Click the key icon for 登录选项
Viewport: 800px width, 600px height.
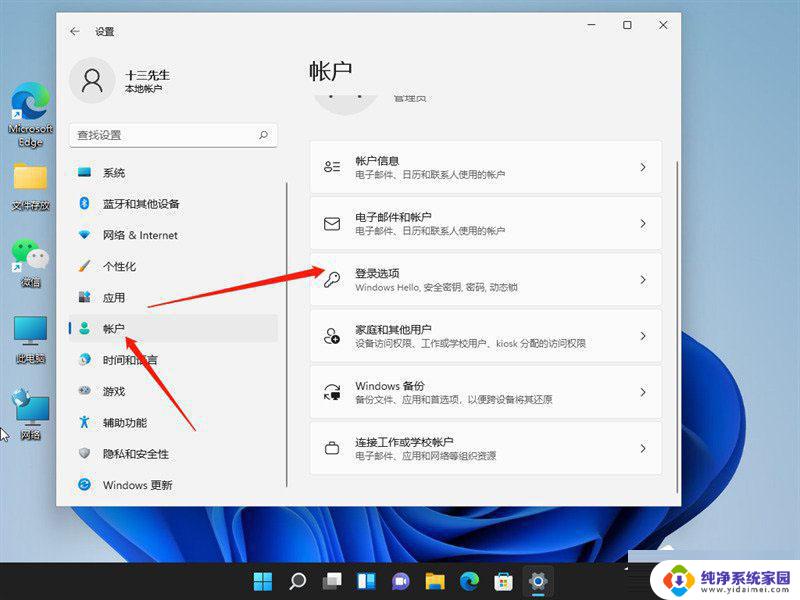coord(332,280)
